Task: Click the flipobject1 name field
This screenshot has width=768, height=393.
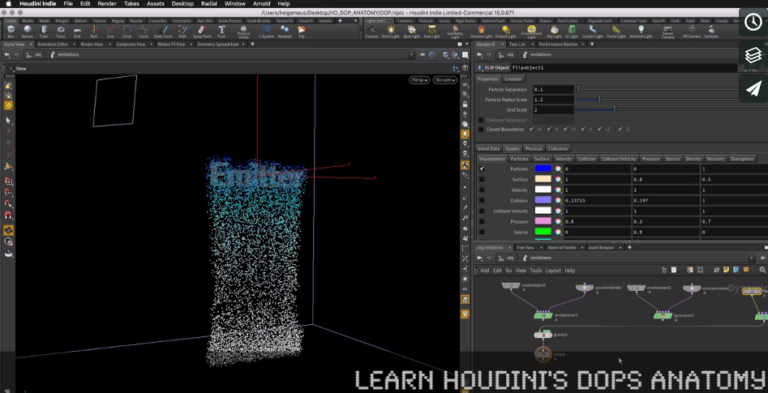Action: (x=624, y=68)
